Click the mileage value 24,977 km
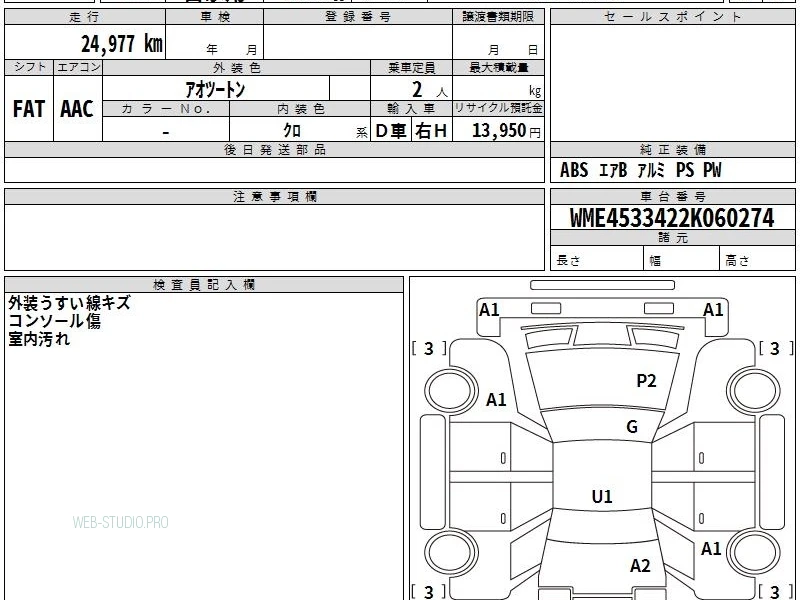The image size is (800, 600). point(122,44)
